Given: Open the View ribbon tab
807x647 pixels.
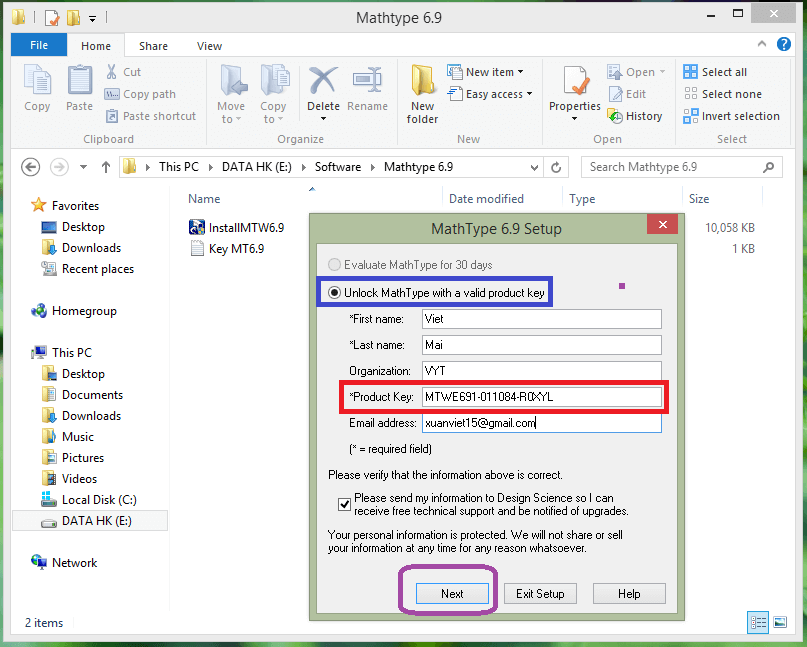Looking at the screenshot, I should [210, 46].
